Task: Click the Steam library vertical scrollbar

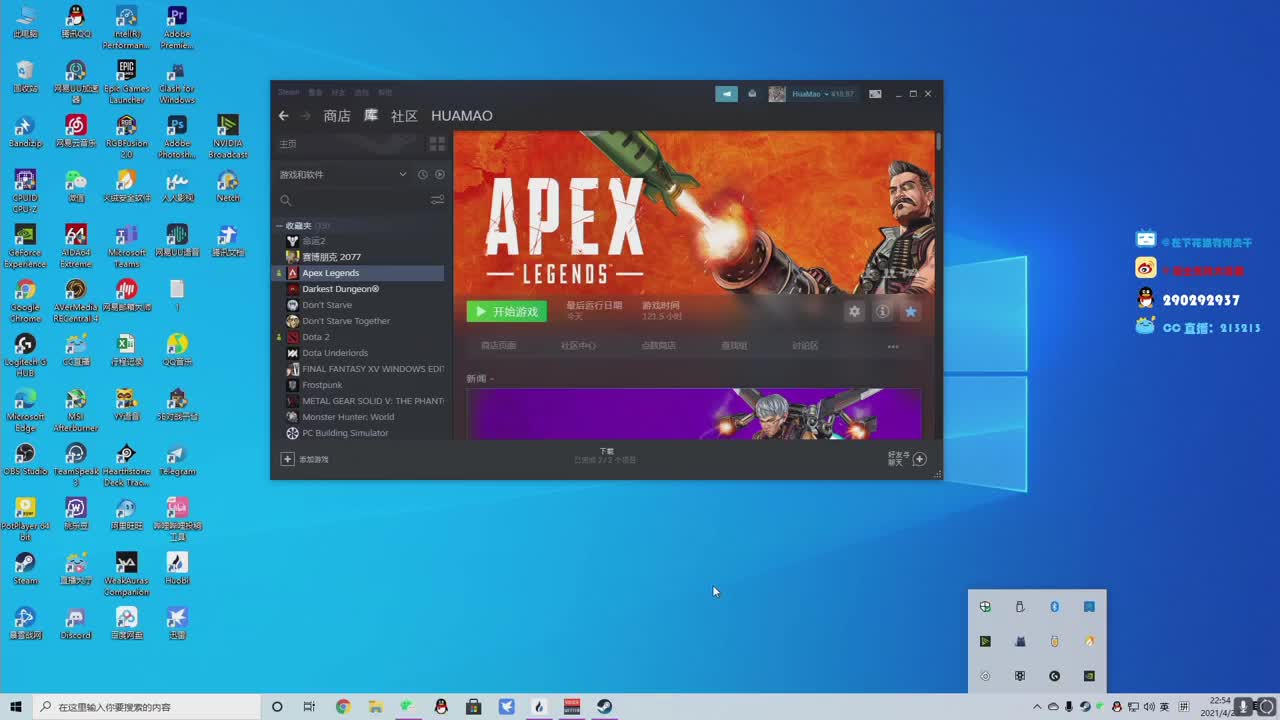Action: coord(938,142)
